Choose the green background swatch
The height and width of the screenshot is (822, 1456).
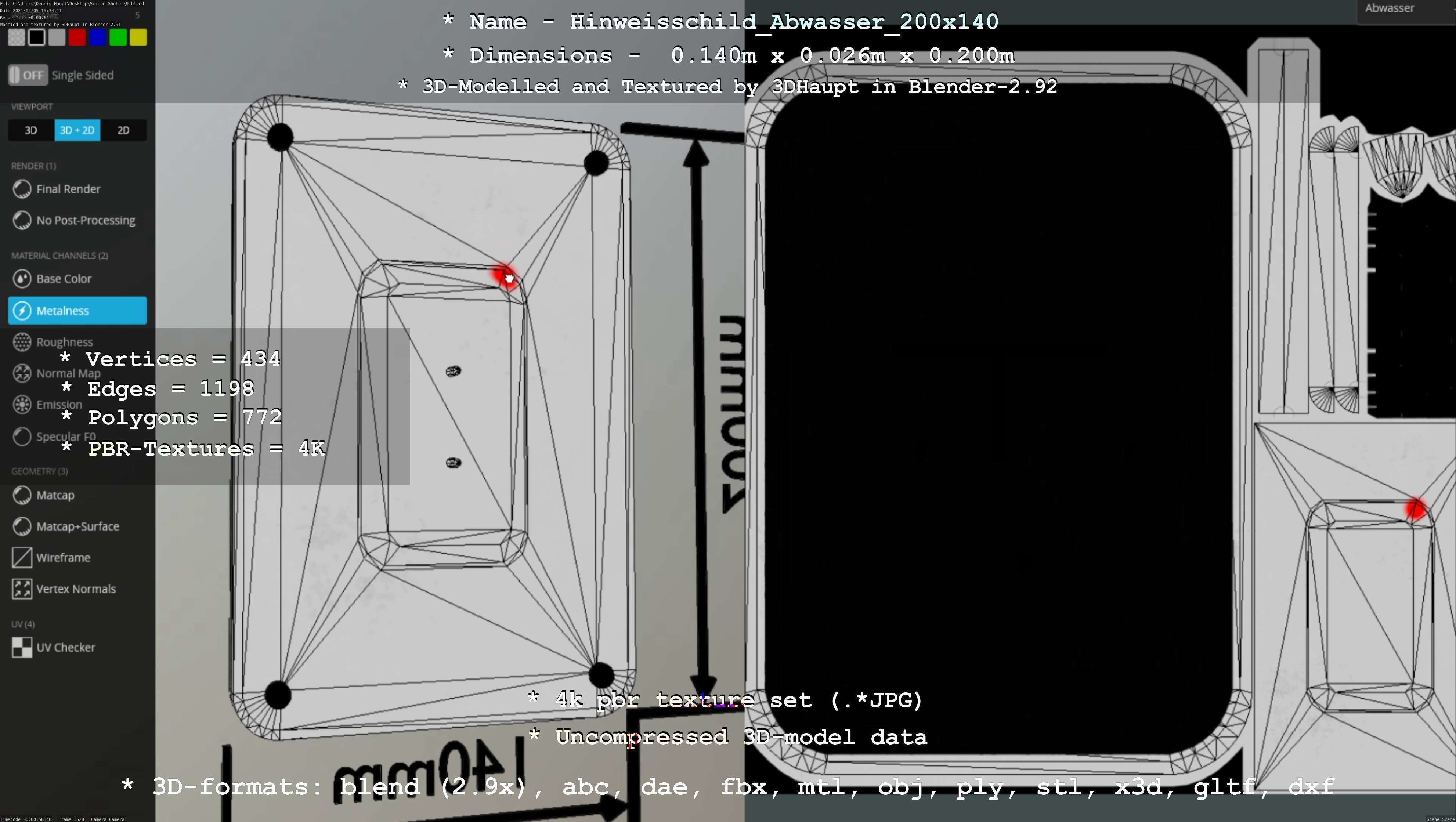(118, 38)
